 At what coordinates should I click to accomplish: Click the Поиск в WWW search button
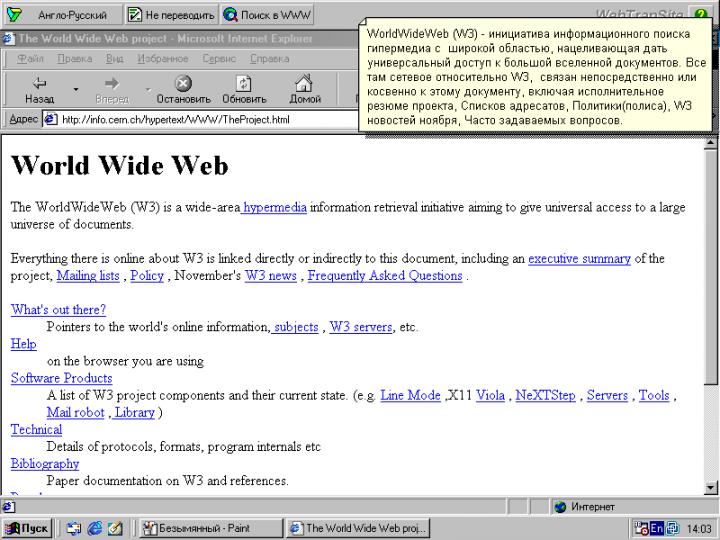[267, 15]
